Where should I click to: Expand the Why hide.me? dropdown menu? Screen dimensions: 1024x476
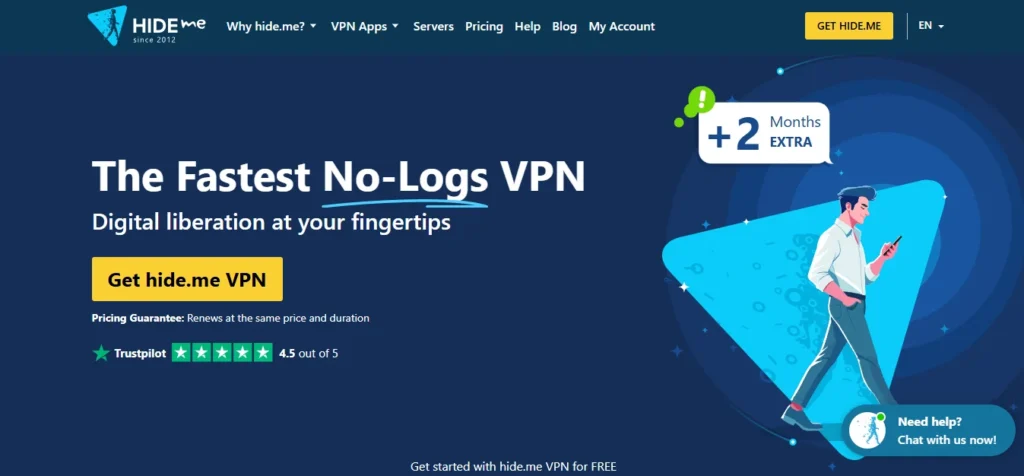(x=271, y=26)
